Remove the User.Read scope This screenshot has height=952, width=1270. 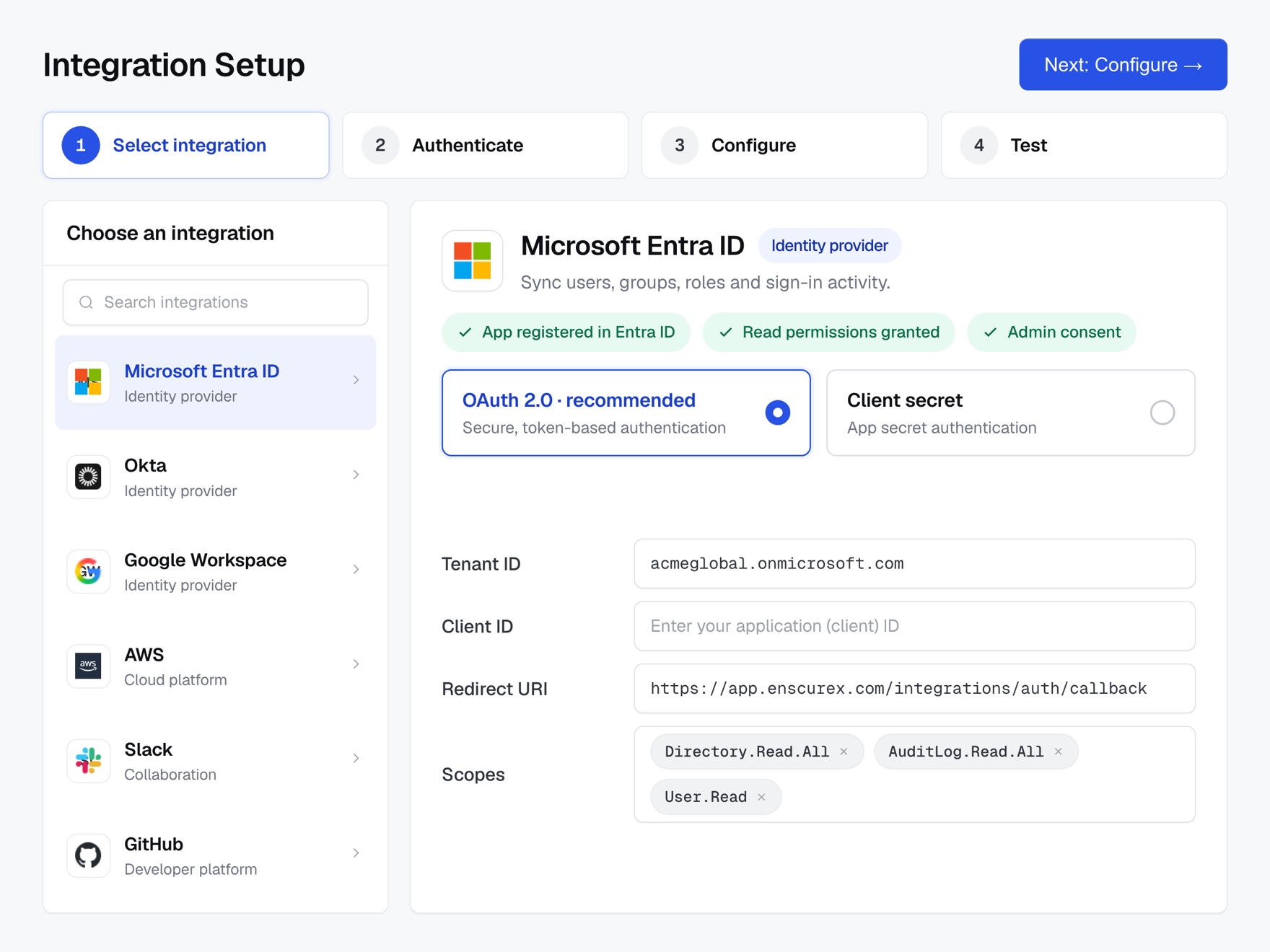coord(761,797)
